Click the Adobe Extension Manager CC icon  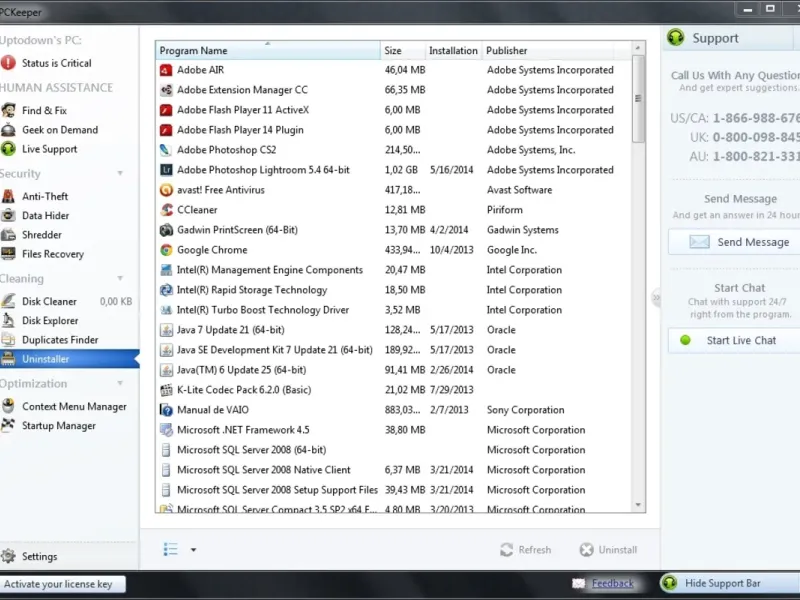[x=166, y=90]
